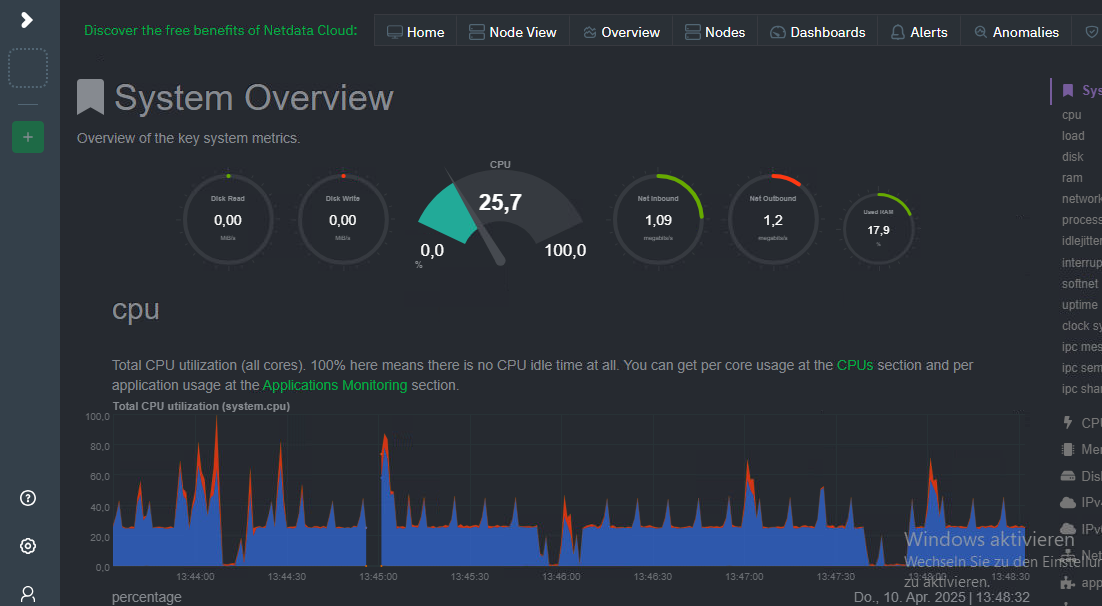The height and width of the screenshot is (606, 1102).
Task: Click the percentage unit label under chart
Action: tap(146, 597)
